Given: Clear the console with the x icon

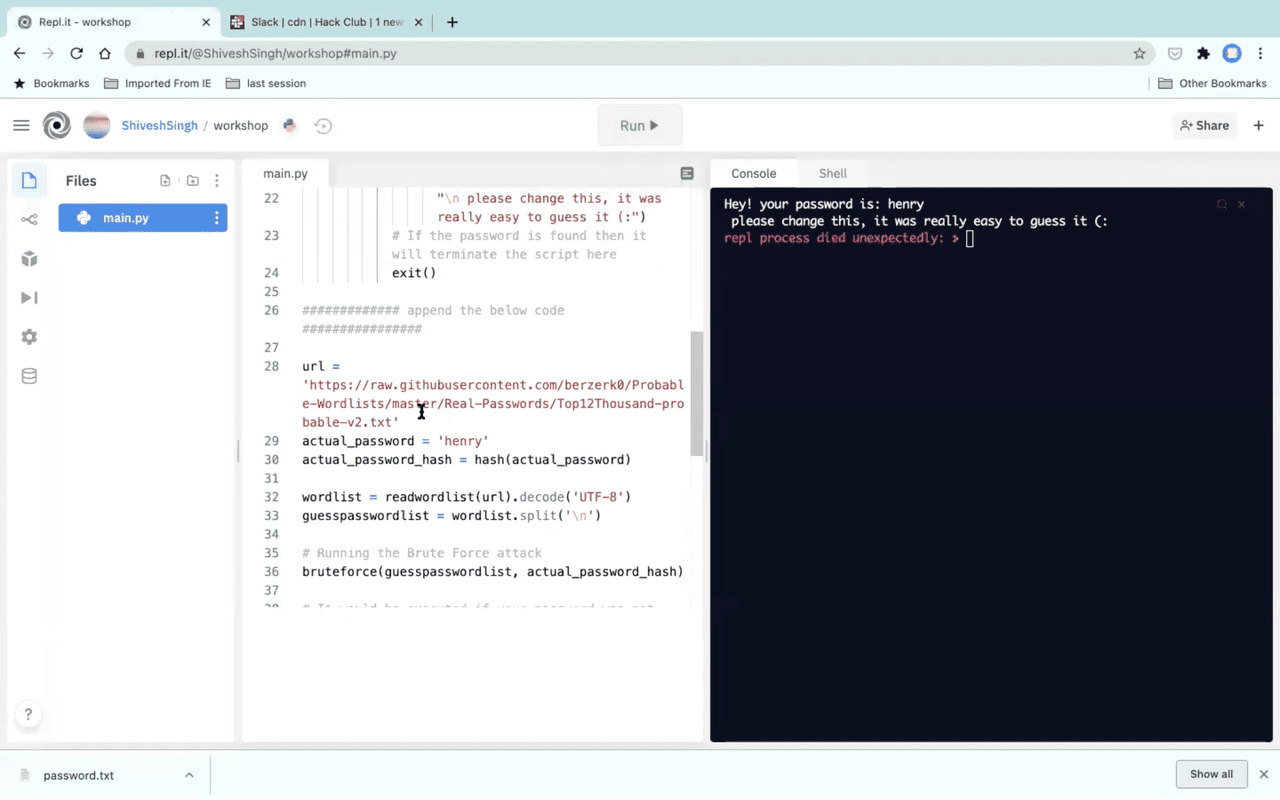Looking at the screenshot, I should (x=1242, y=204).
